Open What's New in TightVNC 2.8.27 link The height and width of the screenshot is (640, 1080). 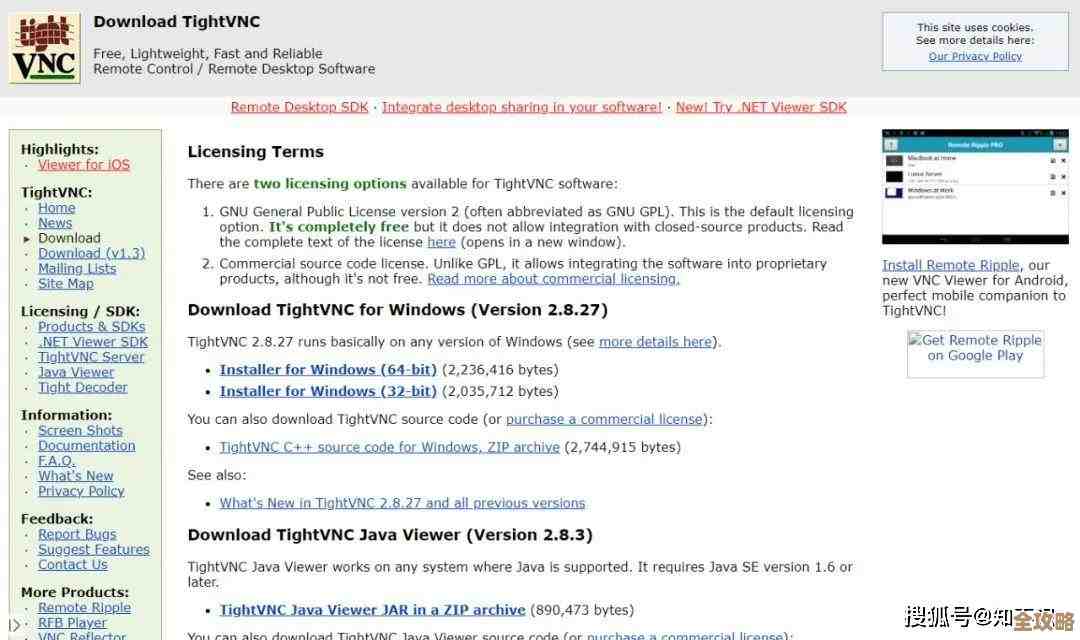(x=402, y=503)
